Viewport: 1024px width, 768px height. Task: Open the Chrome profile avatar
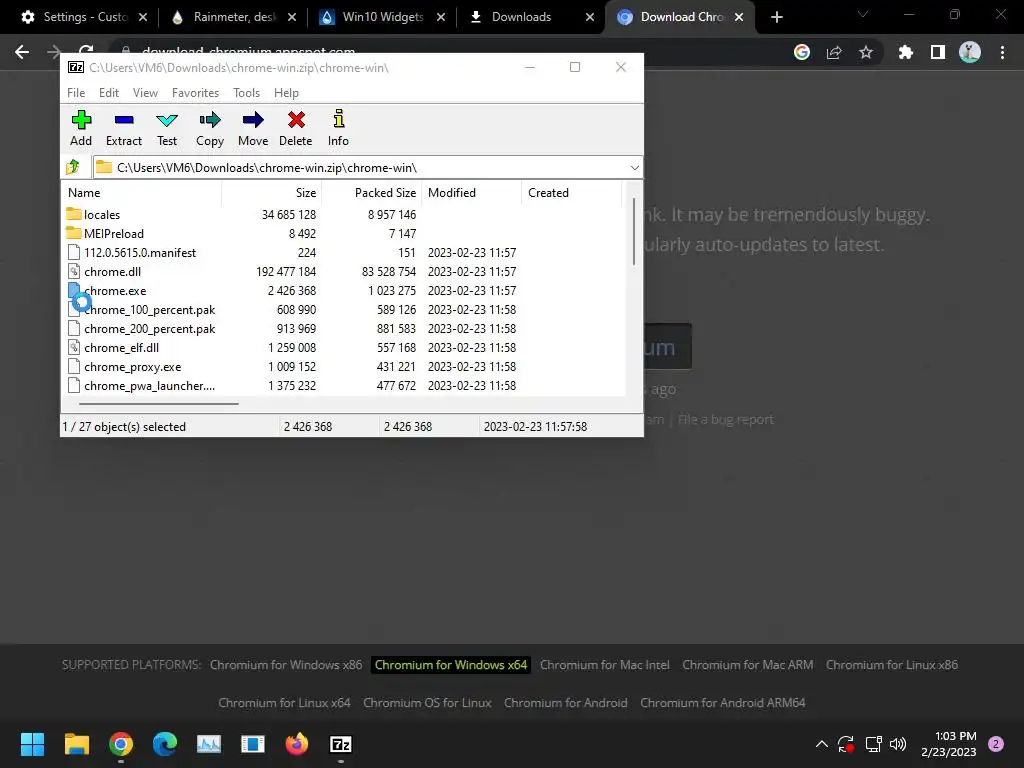click(970, 52)
